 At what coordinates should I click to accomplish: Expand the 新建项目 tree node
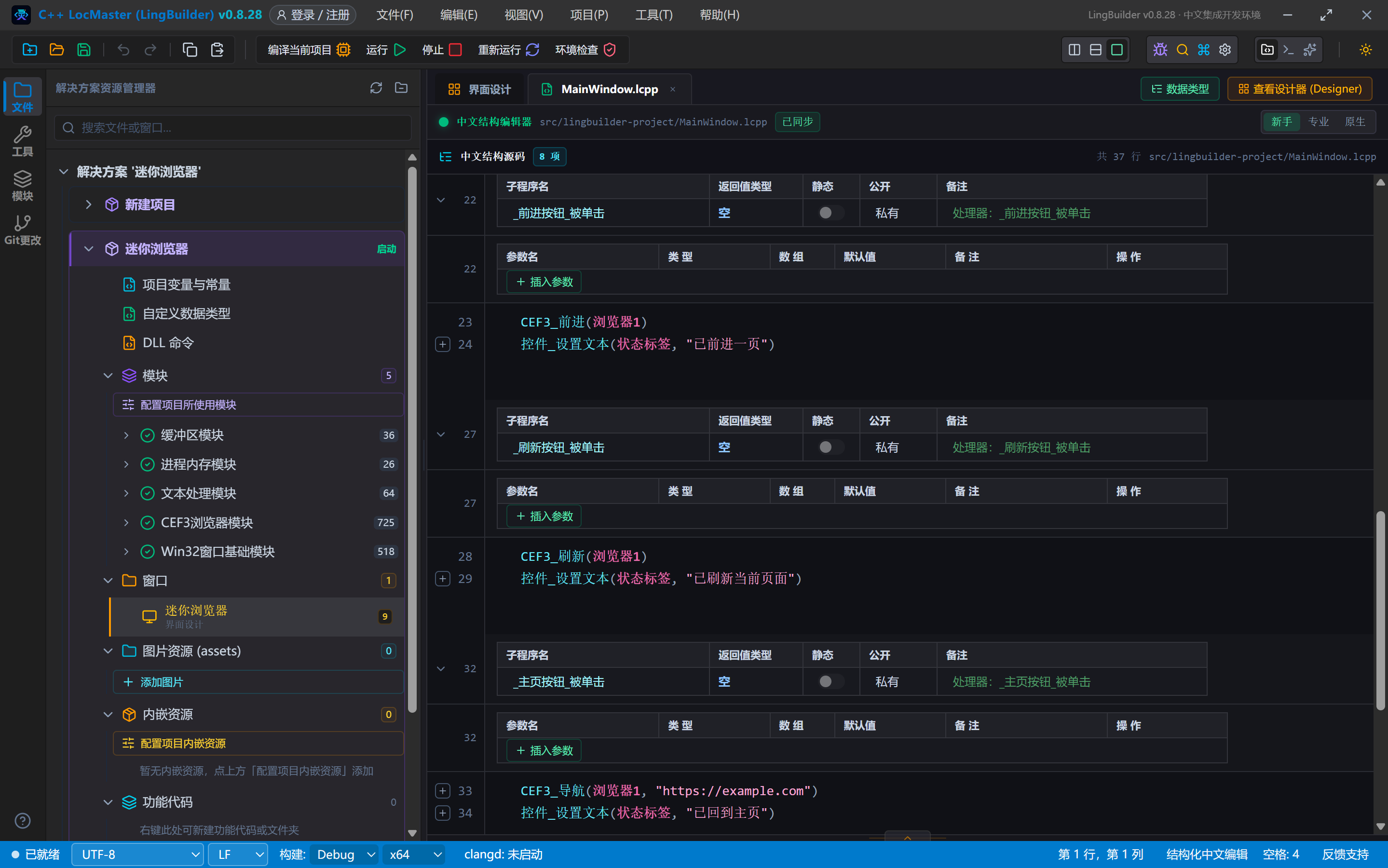coord(88,204)
